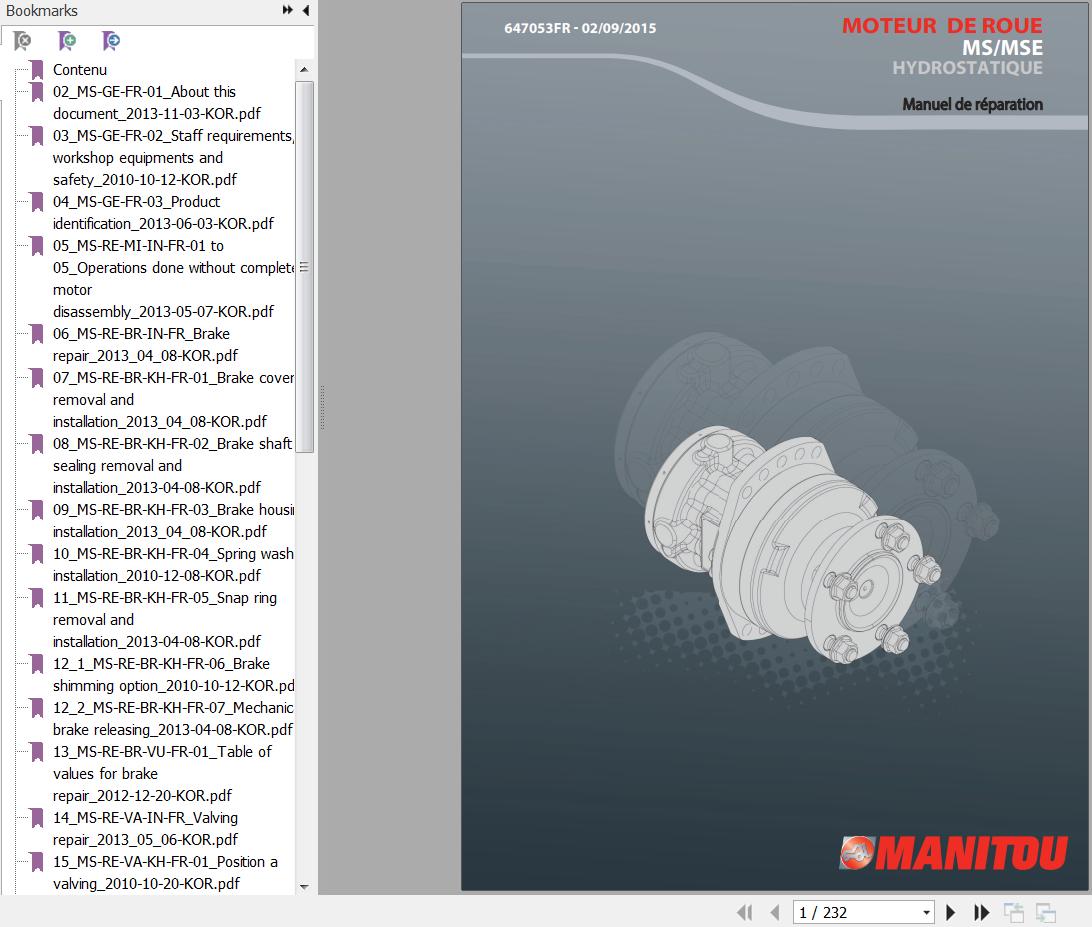Open bookmark 14_MS-RE-VA-IN-FR_Valving repair
The image size is (1092, 927).
[x=146, y=829]
